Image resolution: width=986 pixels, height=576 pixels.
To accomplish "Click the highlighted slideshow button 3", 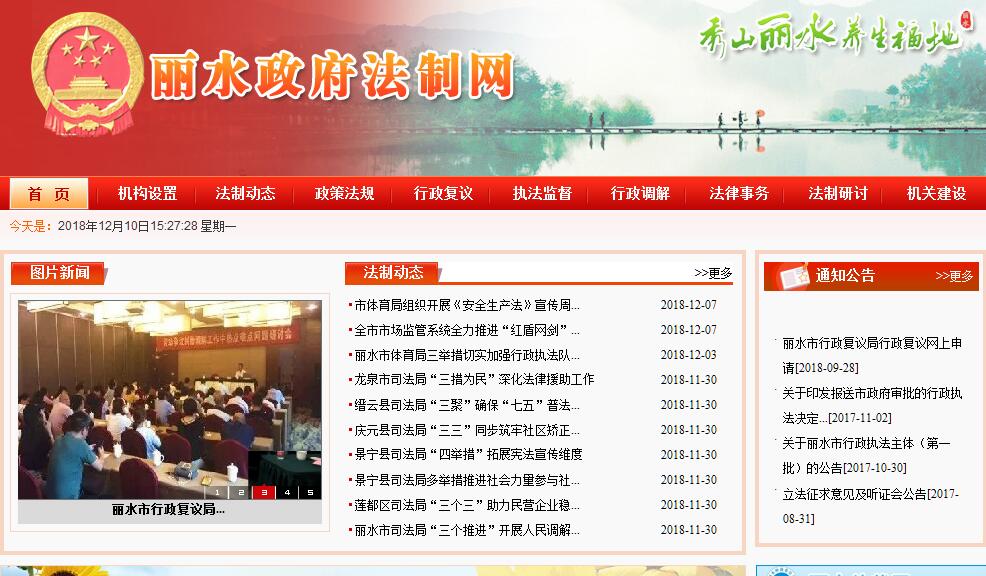I will [x=264, y=492].
